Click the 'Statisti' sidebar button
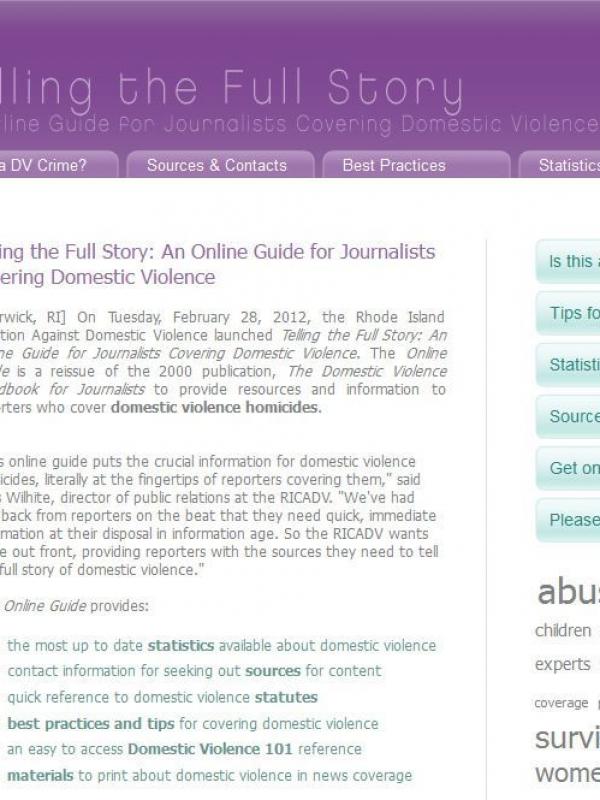This screenshot has height=800, width=600. (568, 365)
